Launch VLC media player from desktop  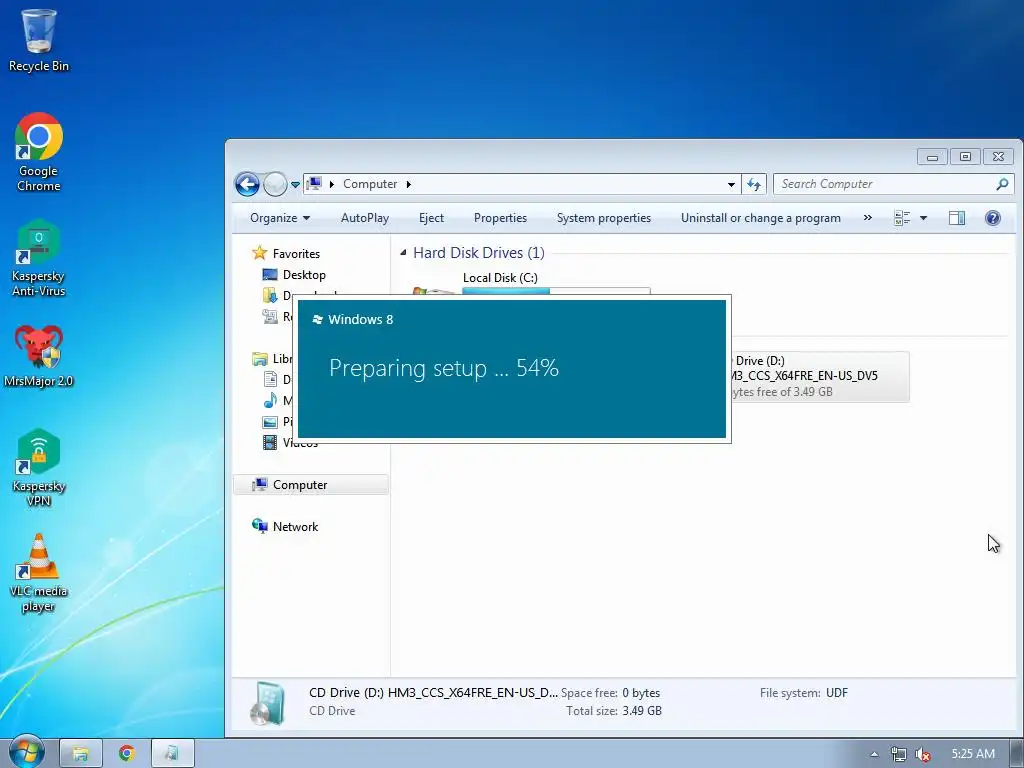pos(39,573)
